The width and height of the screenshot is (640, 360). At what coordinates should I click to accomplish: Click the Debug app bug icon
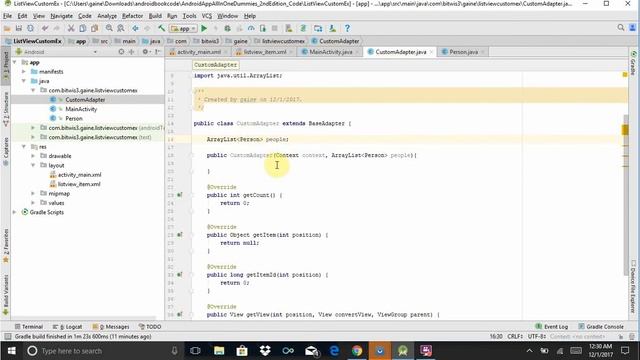click(x=227, y=29)
